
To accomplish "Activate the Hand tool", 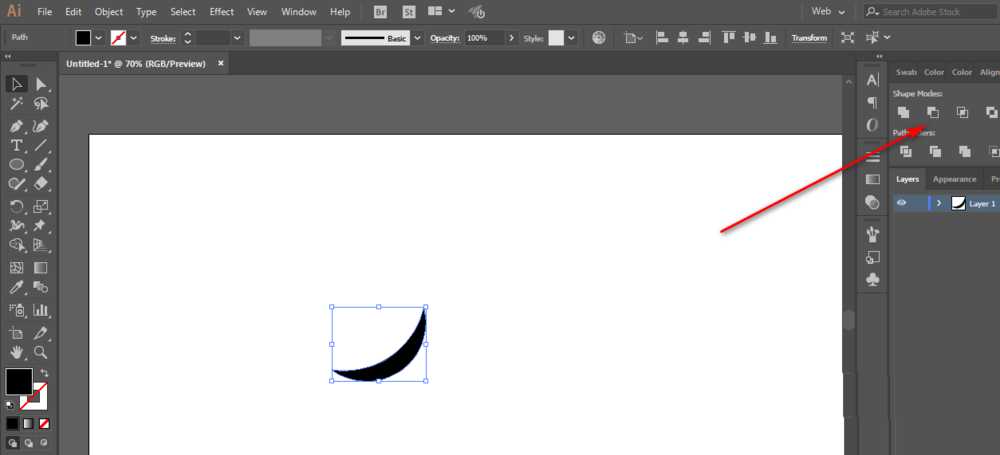I will pos(17,353).
